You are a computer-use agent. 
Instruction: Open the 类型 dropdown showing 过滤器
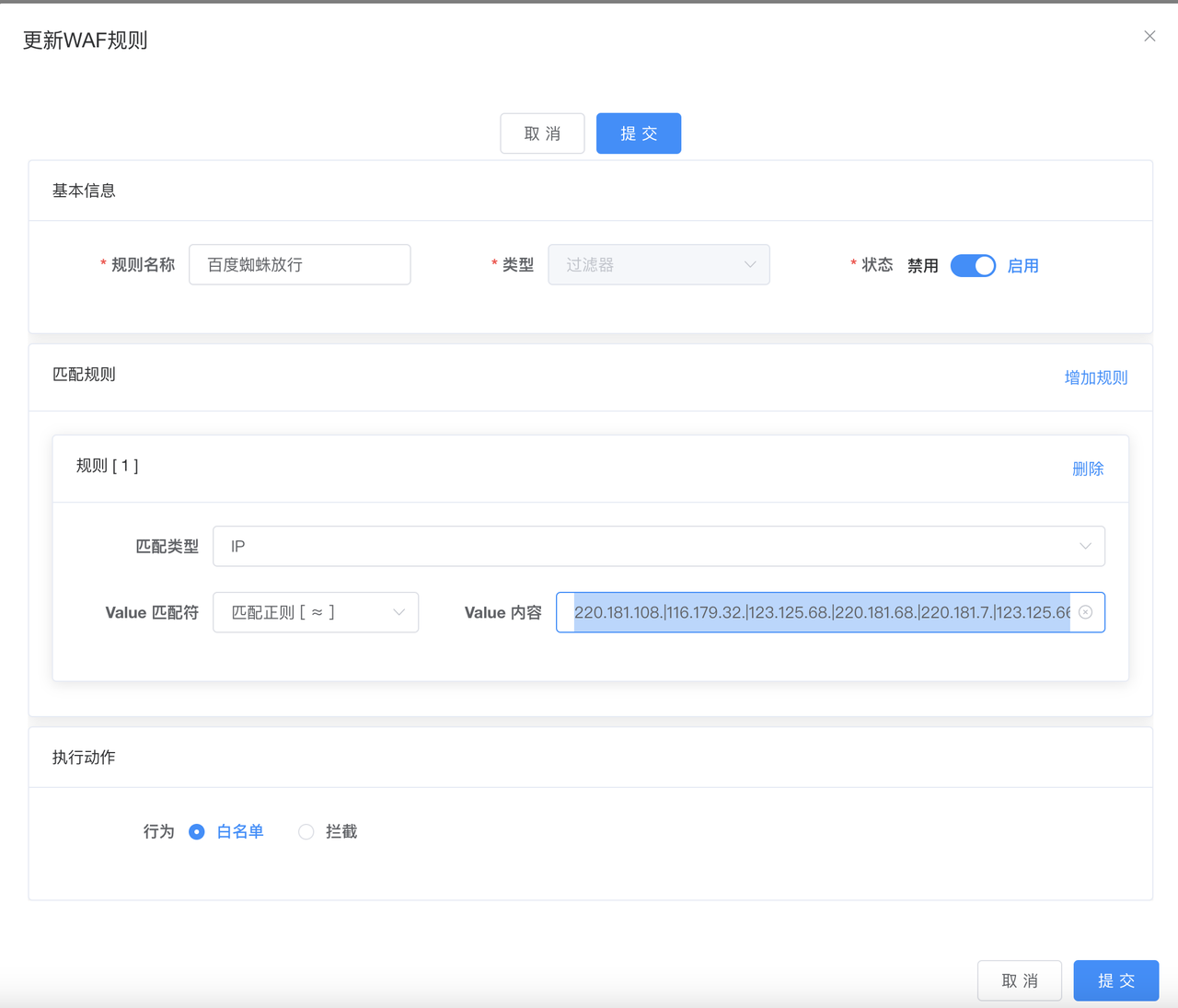(x=644, y=265)
